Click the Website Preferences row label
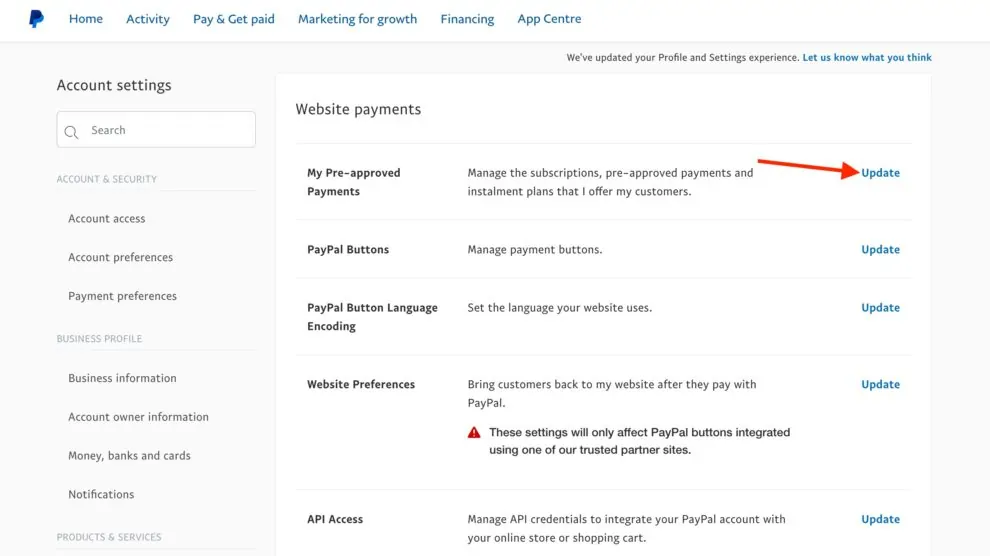990x556 pixels. pos(361,384)
